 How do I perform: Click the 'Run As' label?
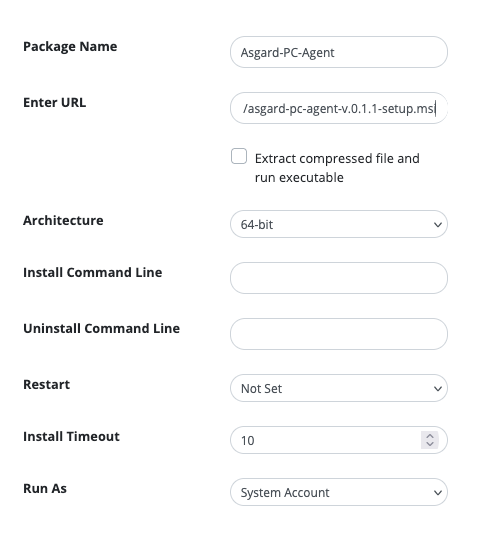[x=45, y=488]
